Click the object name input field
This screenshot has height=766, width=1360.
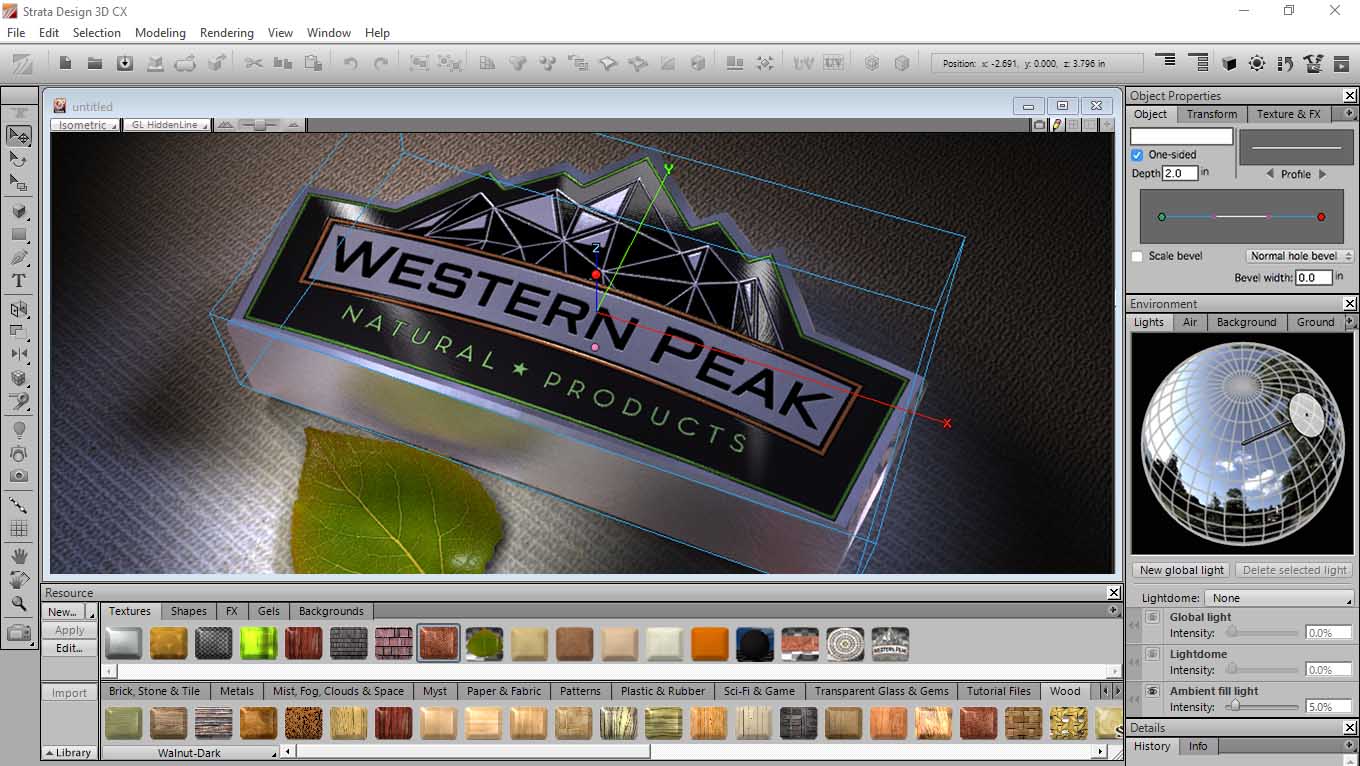pos(1182,136)
